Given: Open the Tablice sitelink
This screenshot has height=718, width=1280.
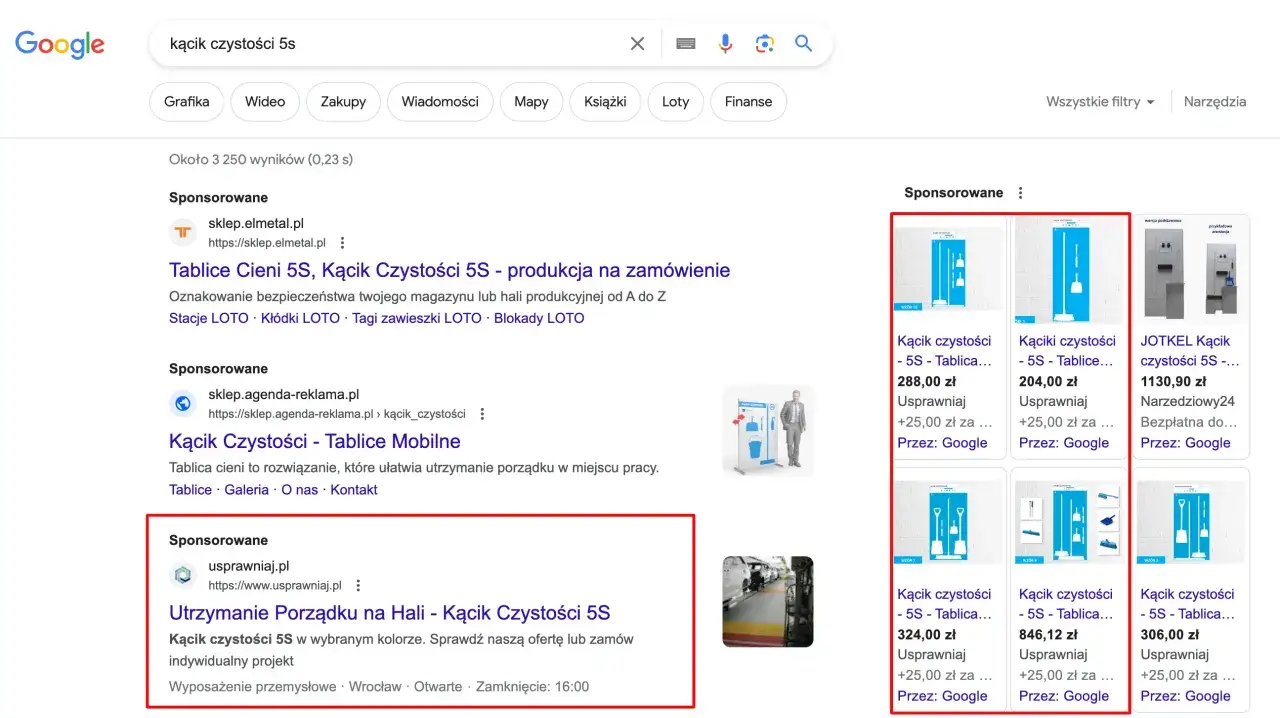Looking at the screenshot, I should coord(190,490).
